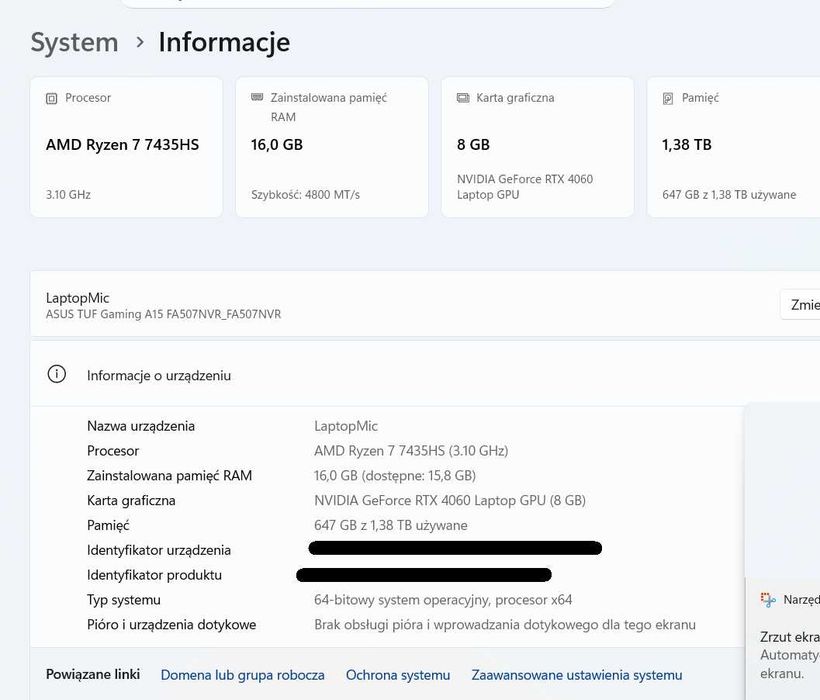Click the '647 GB z 1,38 TB używane' list value
Viewport: 820px width, 700px height.
pos(391,525)
